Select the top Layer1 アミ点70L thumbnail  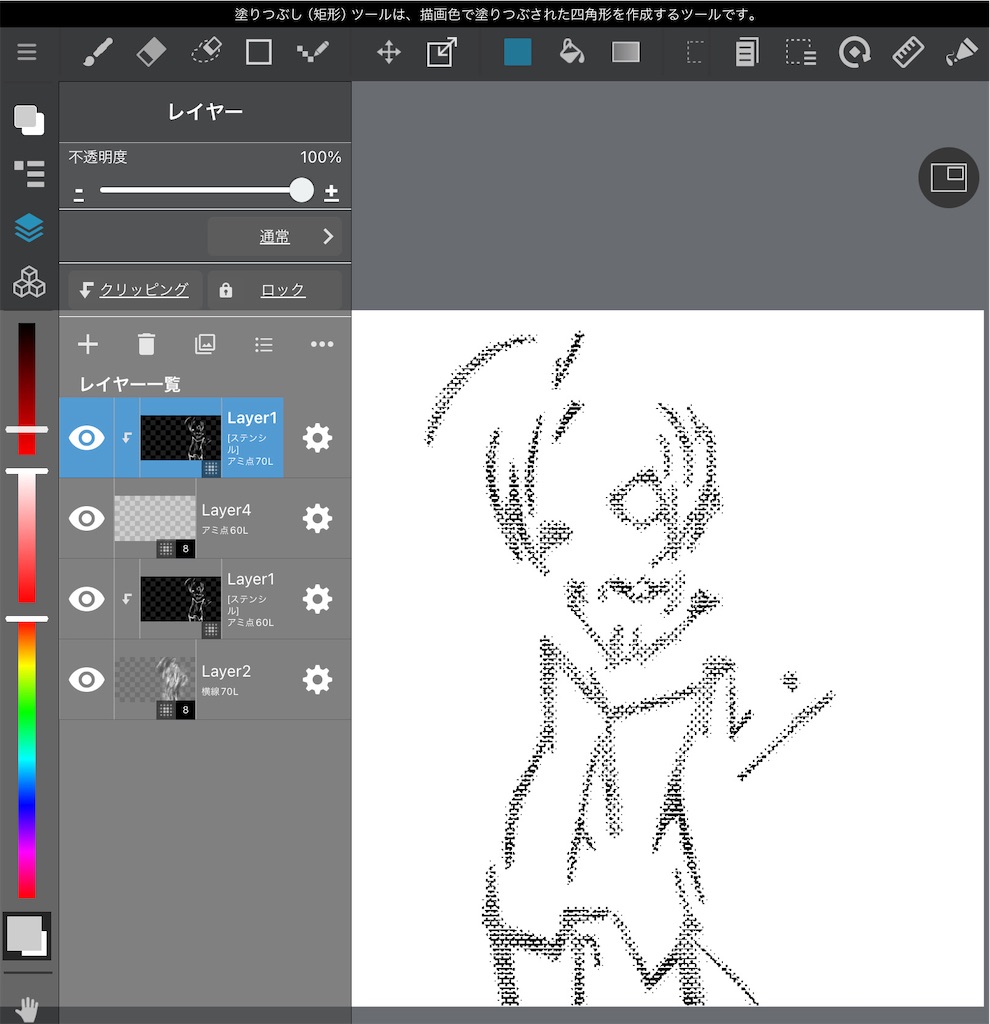click(x=181, y=438)
